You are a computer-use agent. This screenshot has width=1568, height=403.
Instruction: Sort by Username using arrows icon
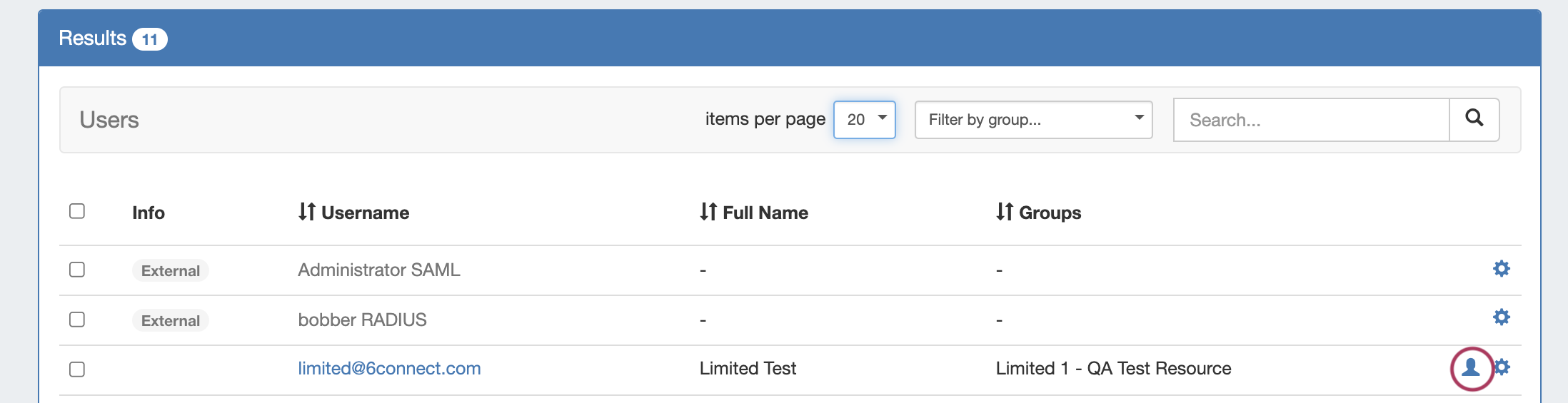click(307, 212)
